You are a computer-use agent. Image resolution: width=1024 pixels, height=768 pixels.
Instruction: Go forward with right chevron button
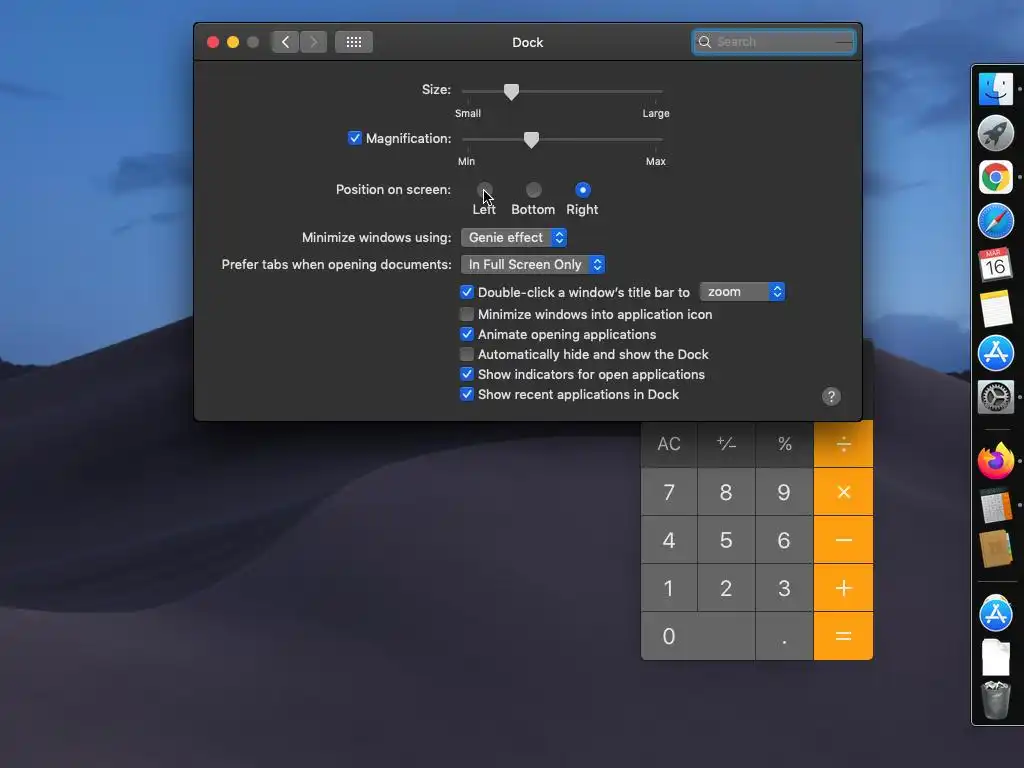click(313, 42)
